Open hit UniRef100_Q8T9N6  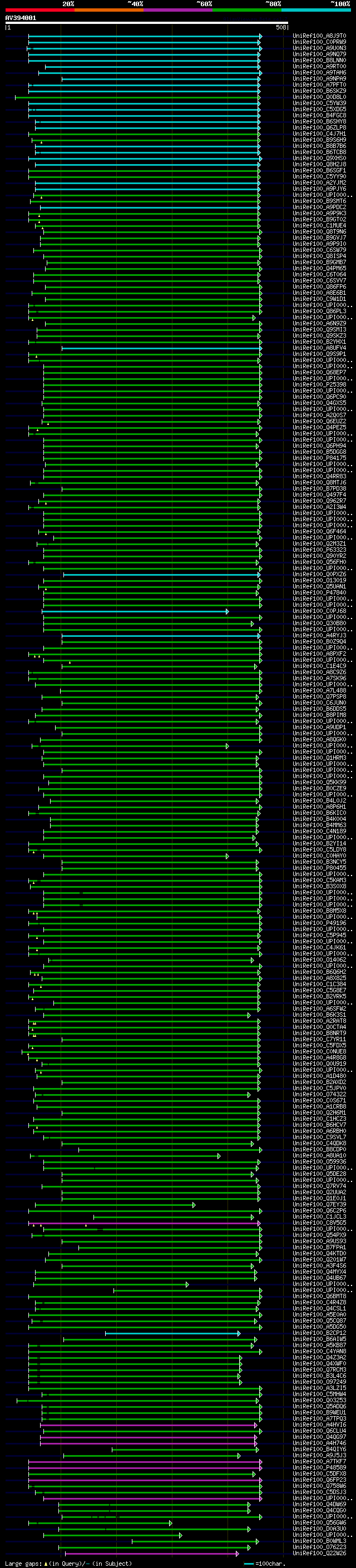point(319,231)
